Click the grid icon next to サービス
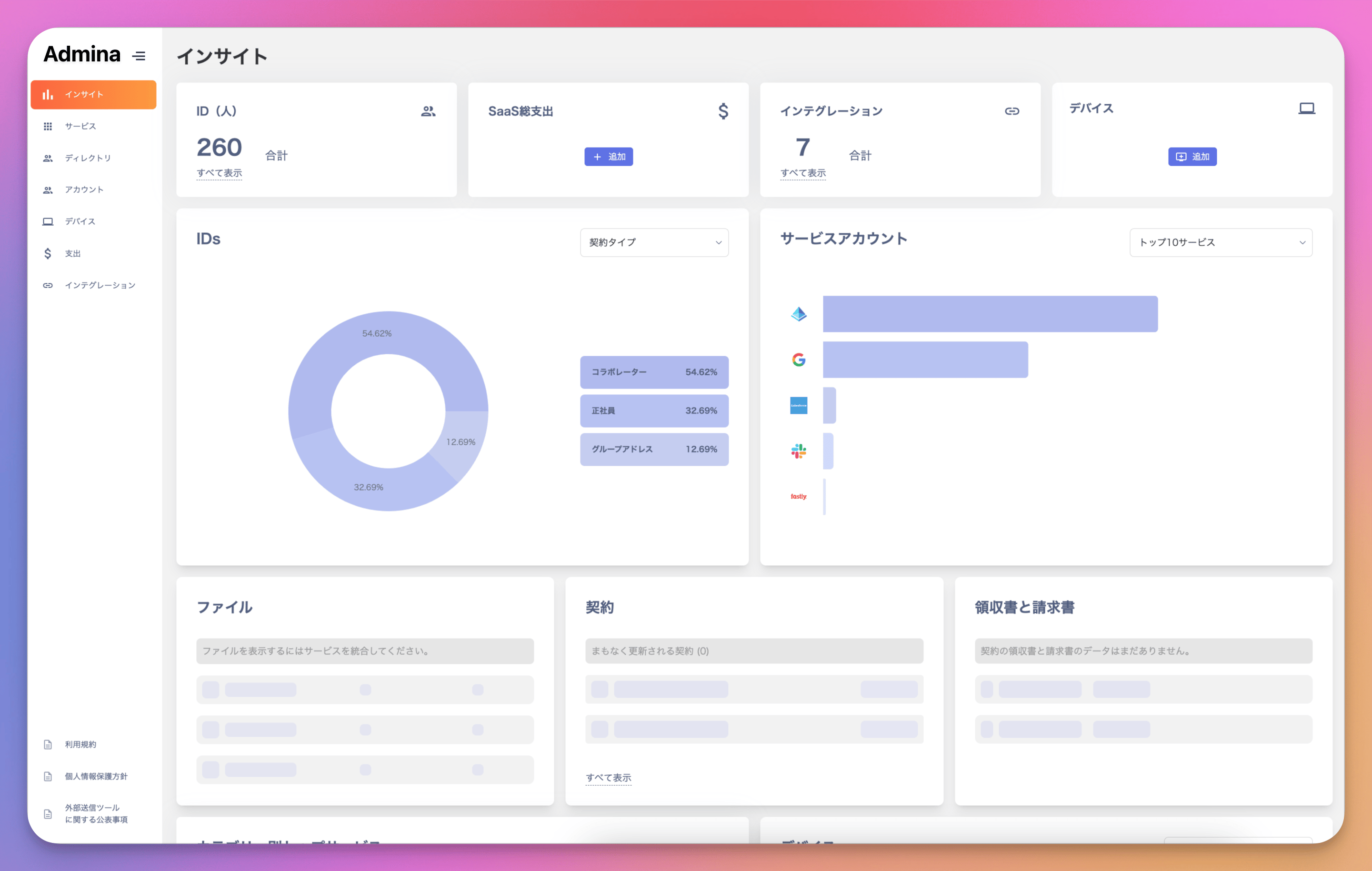 48,127
